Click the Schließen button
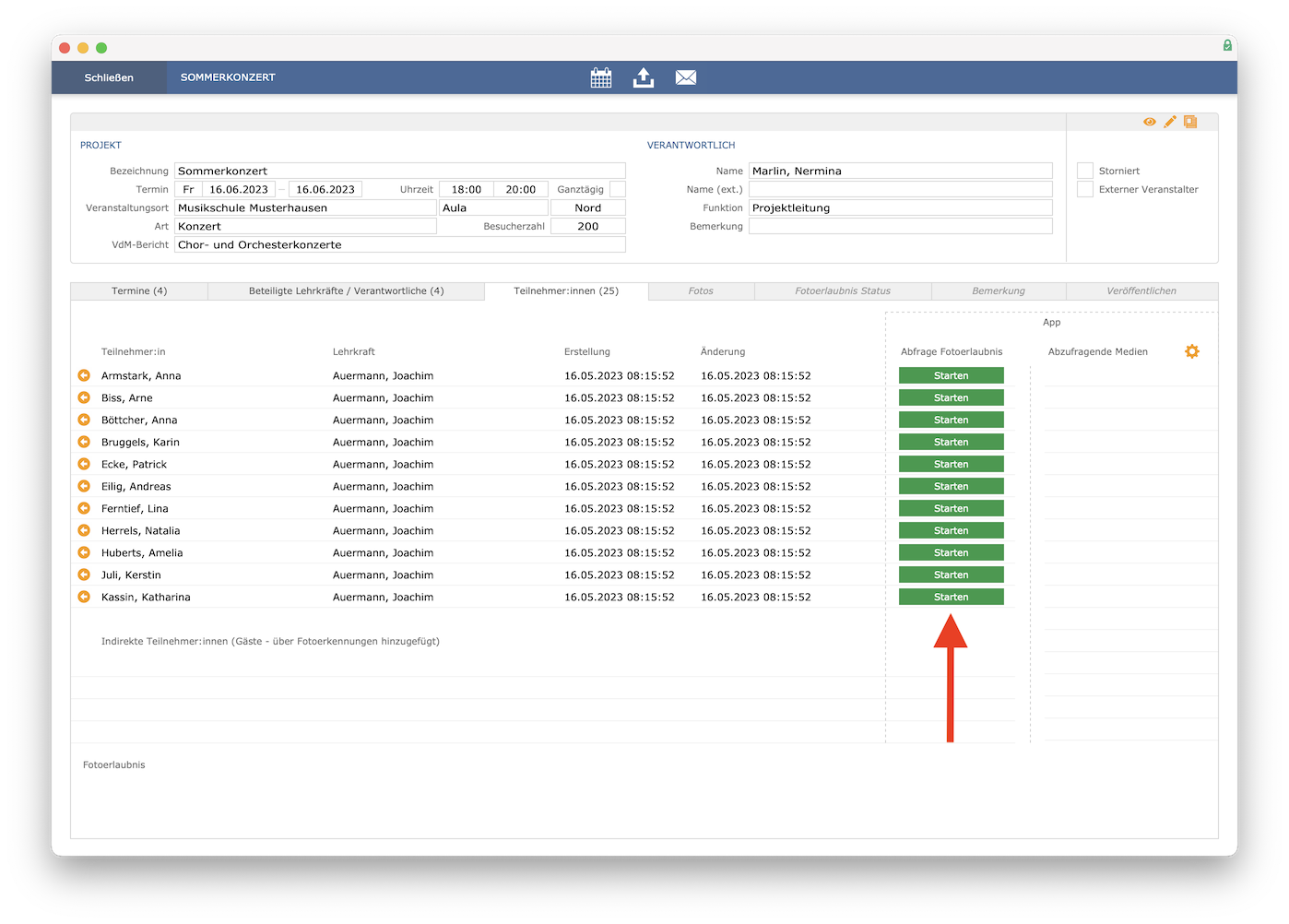Viewport: 1289px width, 924px height. click(x=109, y=77)
